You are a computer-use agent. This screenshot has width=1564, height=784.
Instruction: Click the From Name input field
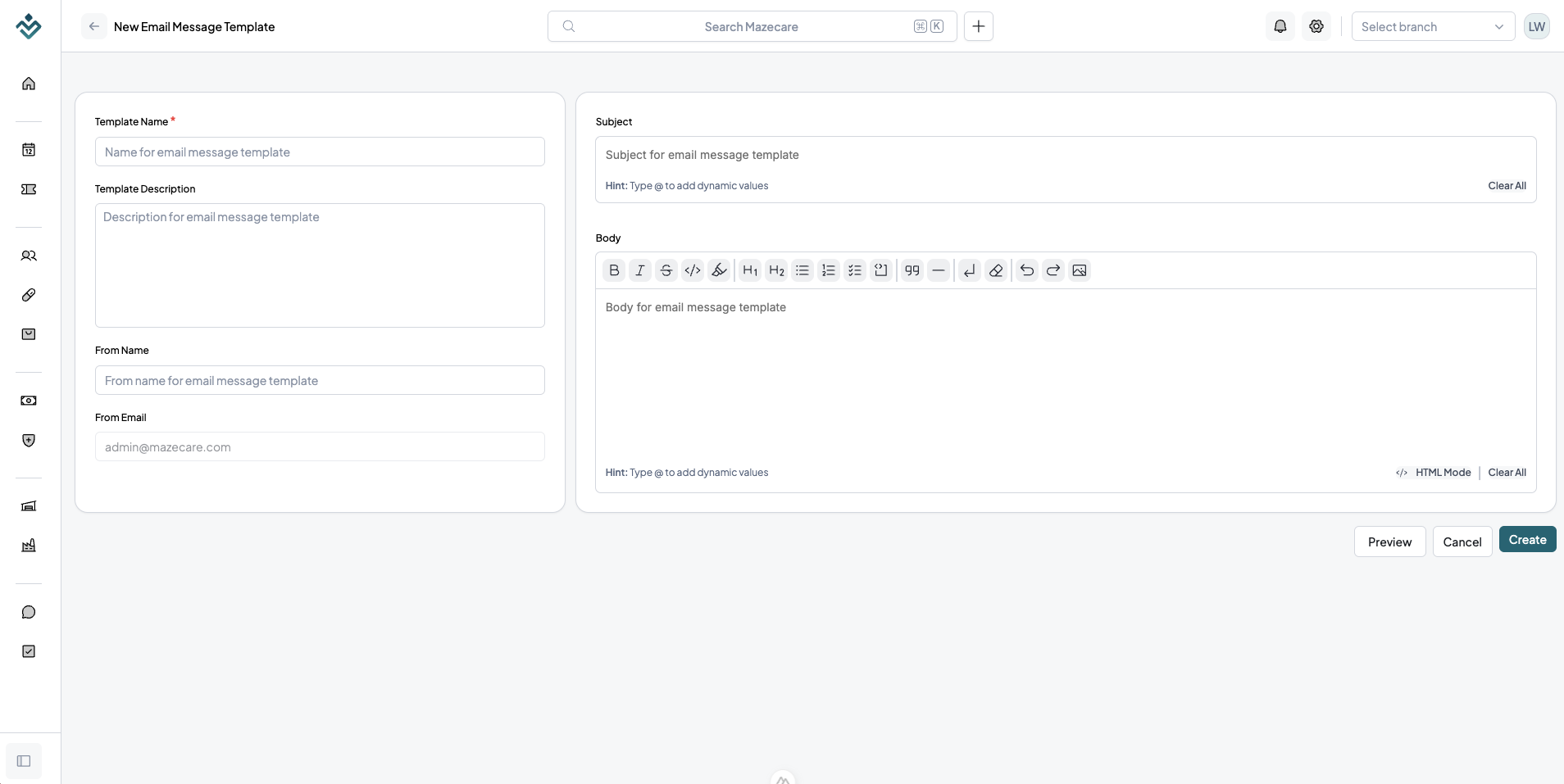coord(320,380)
